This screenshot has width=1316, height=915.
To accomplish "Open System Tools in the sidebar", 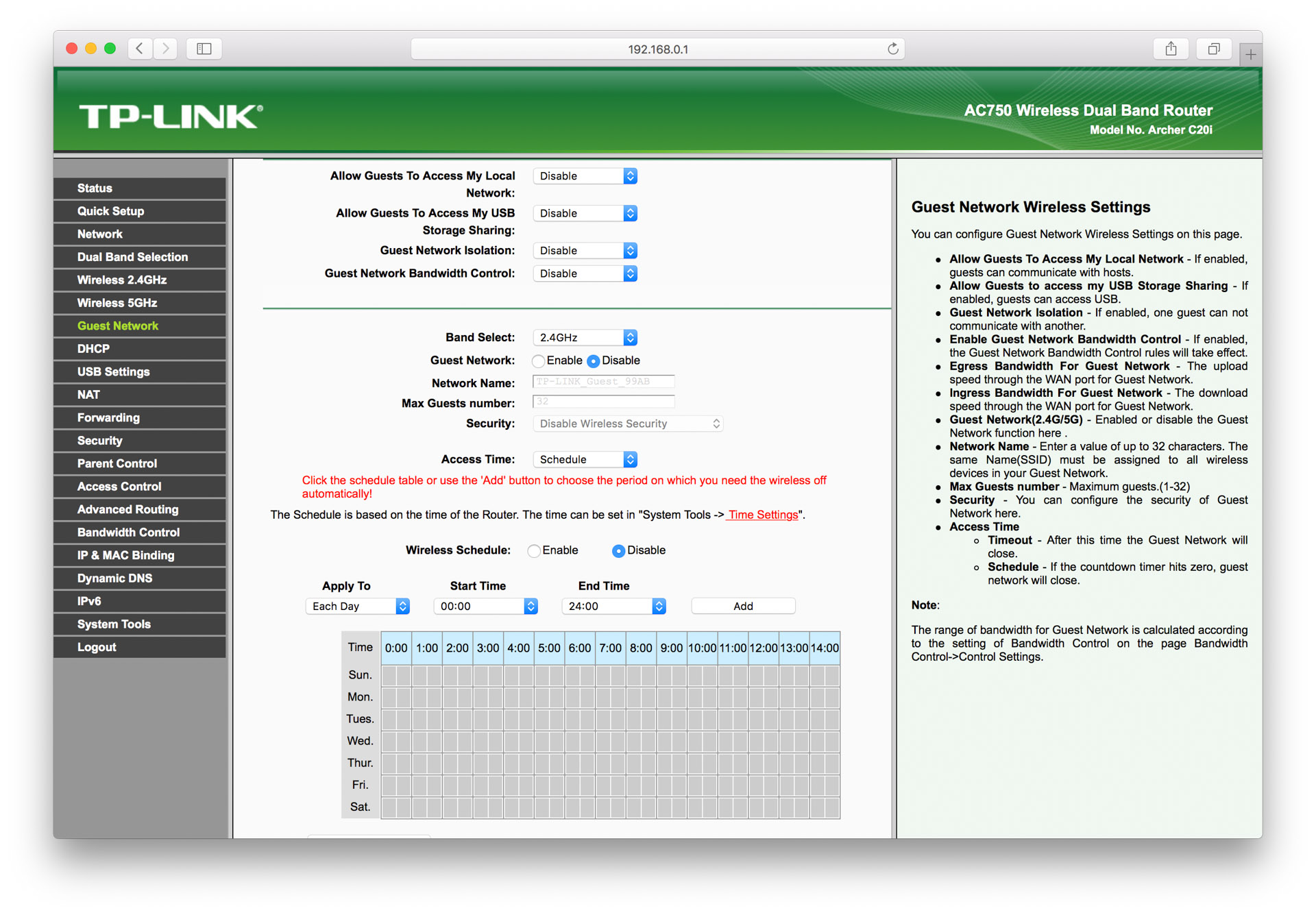I will (x=140, y=624).
